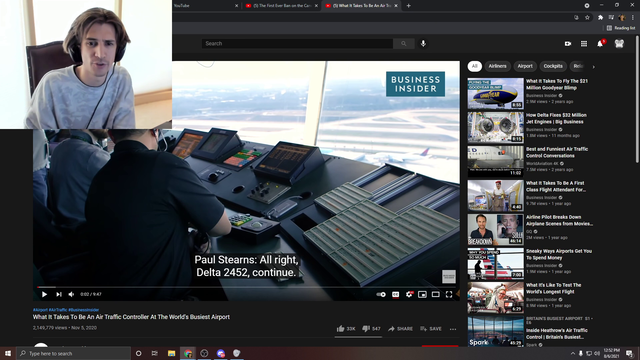Image resolution: width=640 pixels, height=360 pixels.
Task: Click the SHARE button below video
Action: pyautogui.click(x=400, y=329)
